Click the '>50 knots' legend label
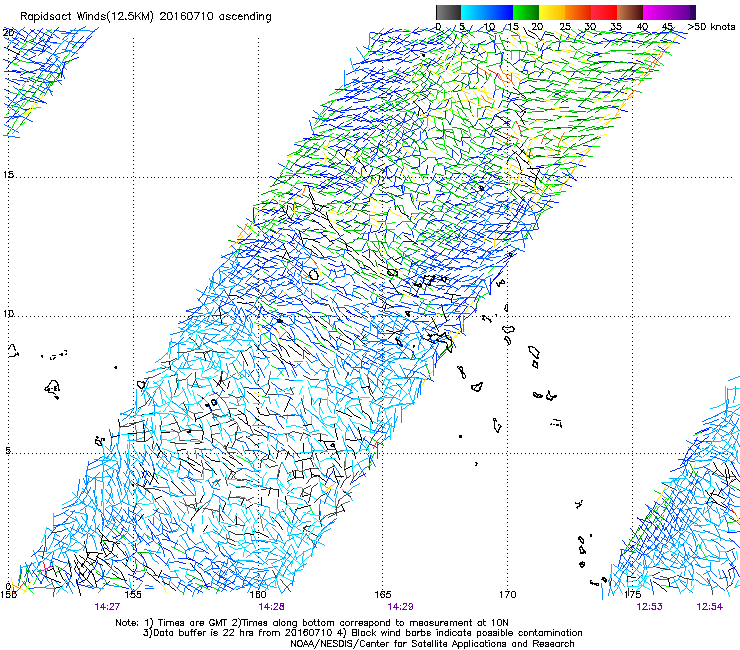Screen dimensions: 740x650 pos(711,26)
